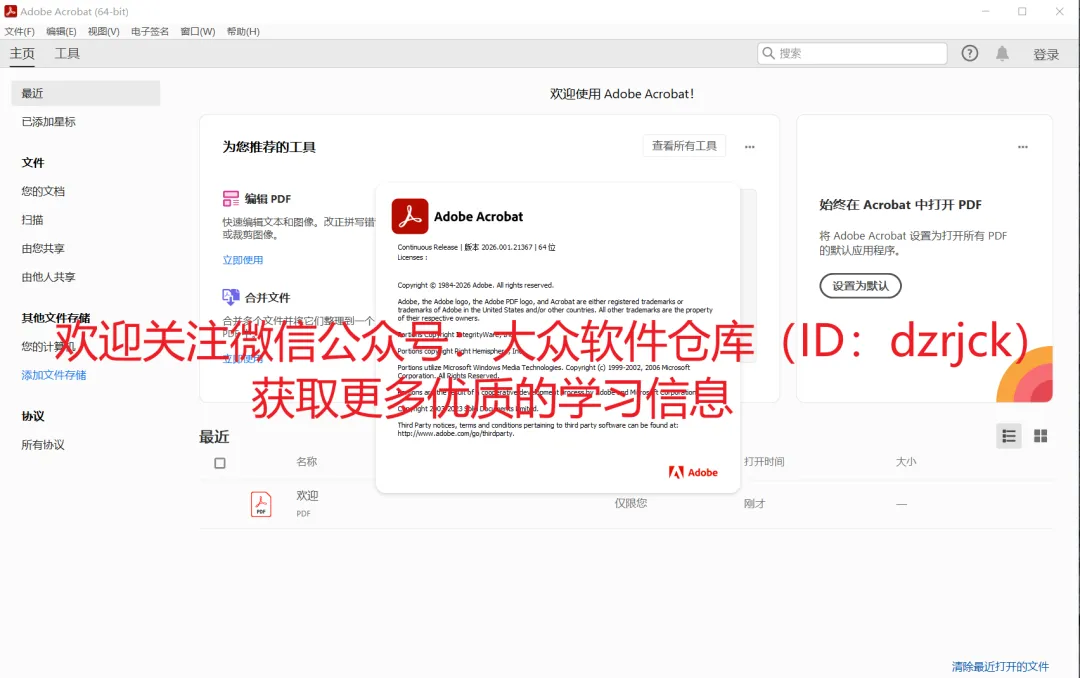Sort by the 大小 column header
The image size is (1080, 678).
coord(906,462)
